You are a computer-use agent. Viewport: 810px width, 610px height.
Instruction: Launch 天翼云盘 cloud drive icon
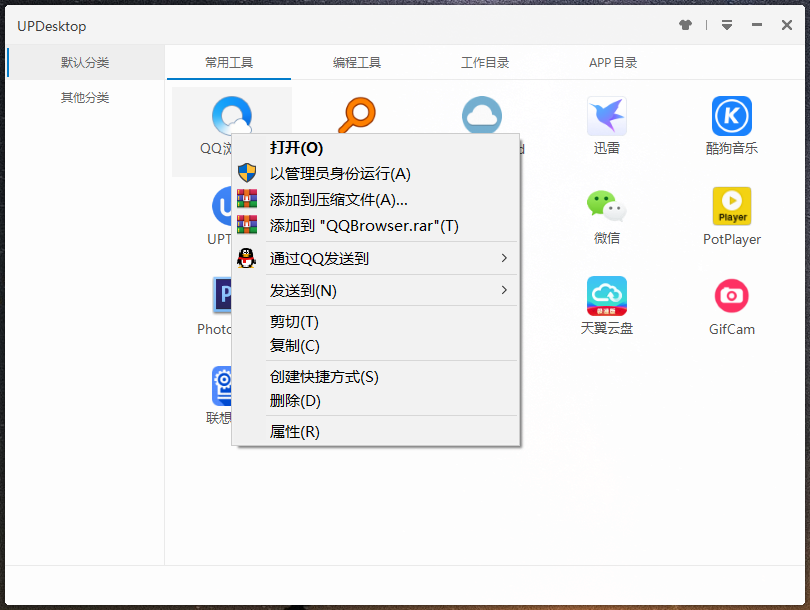coord(606,296)
